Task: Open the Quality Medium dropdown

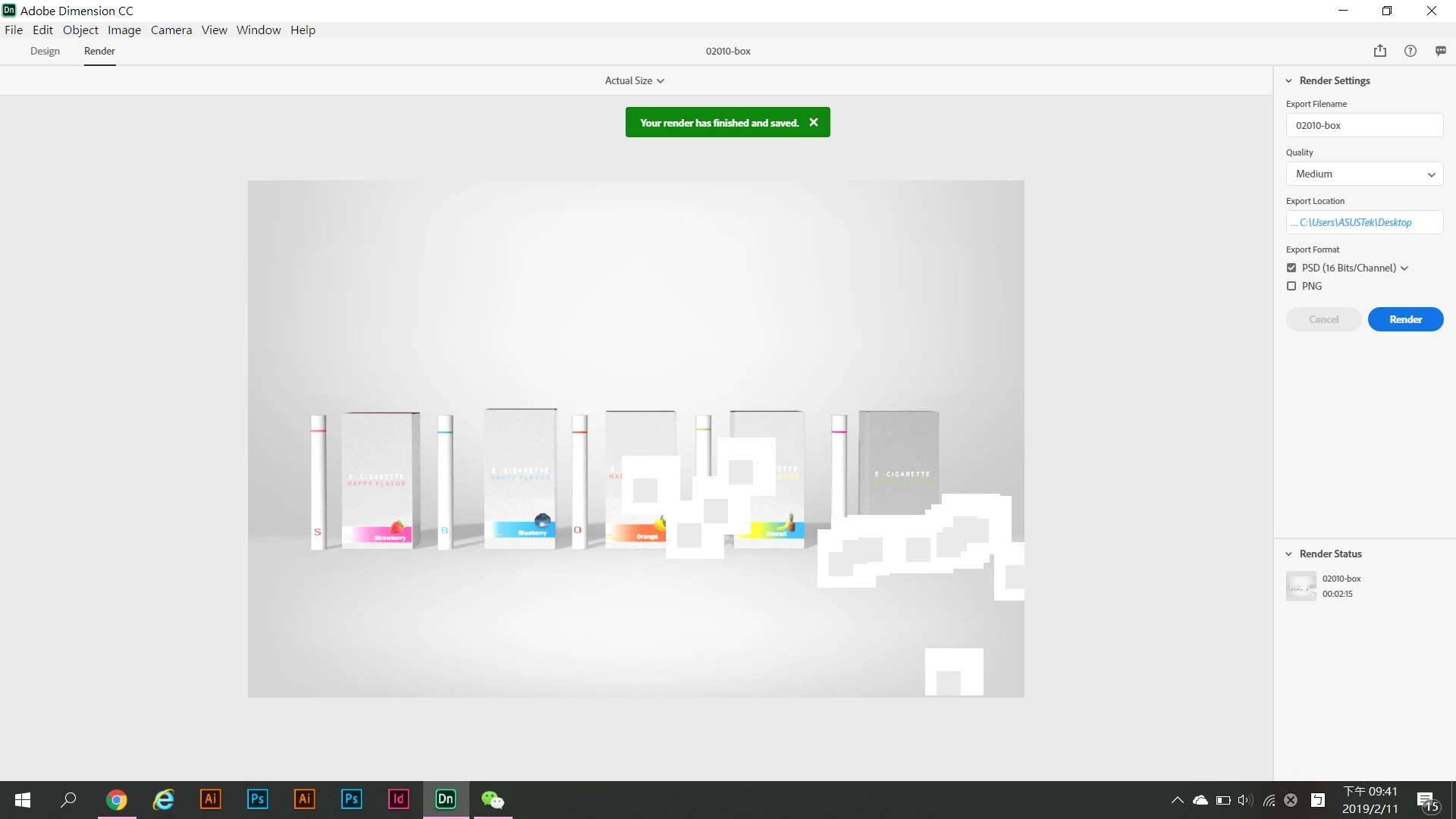Action: tap(1363, 174)
